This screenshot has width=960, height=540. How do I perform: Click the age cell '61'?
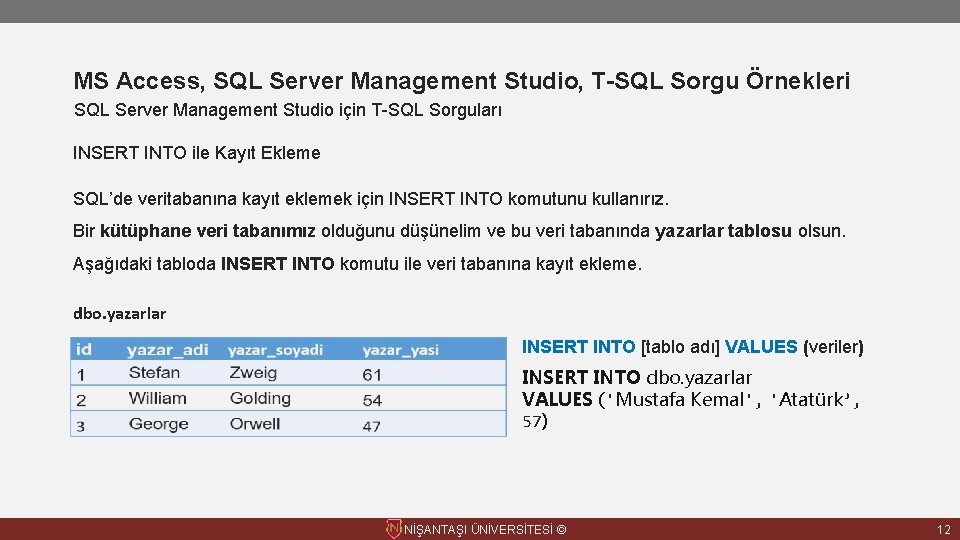(x=372, y=375)
